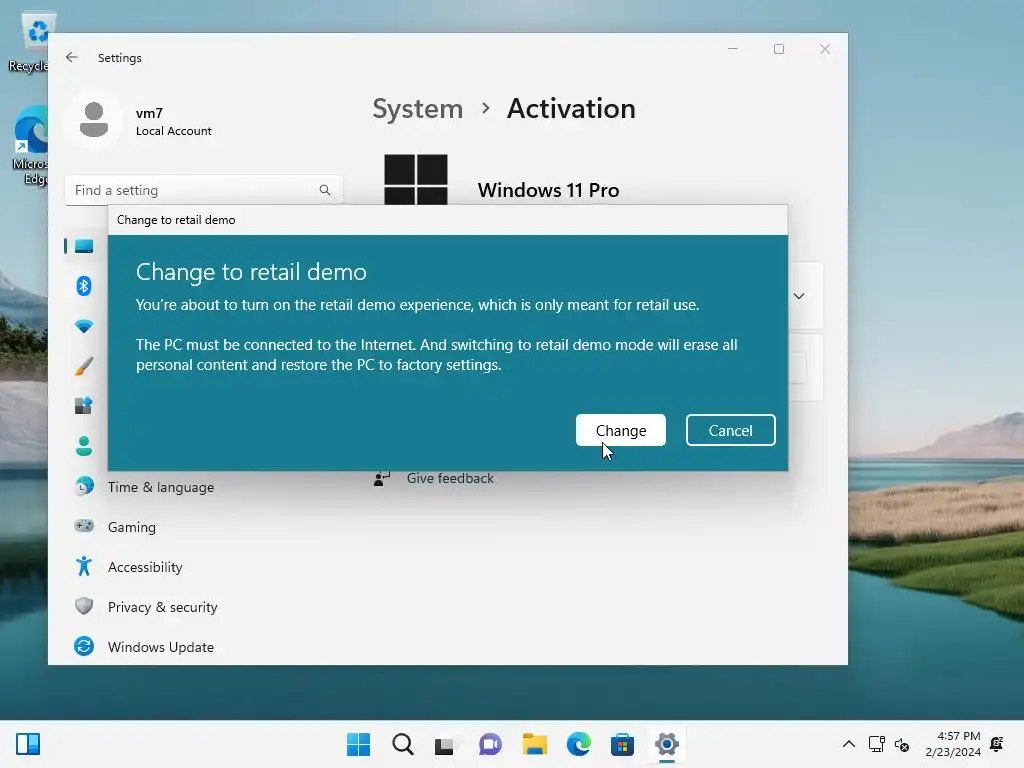The height and width of the screenshot is (768, 1024).
Task: Click System in the breadcrumb
Action: click(x=417, y=108)
